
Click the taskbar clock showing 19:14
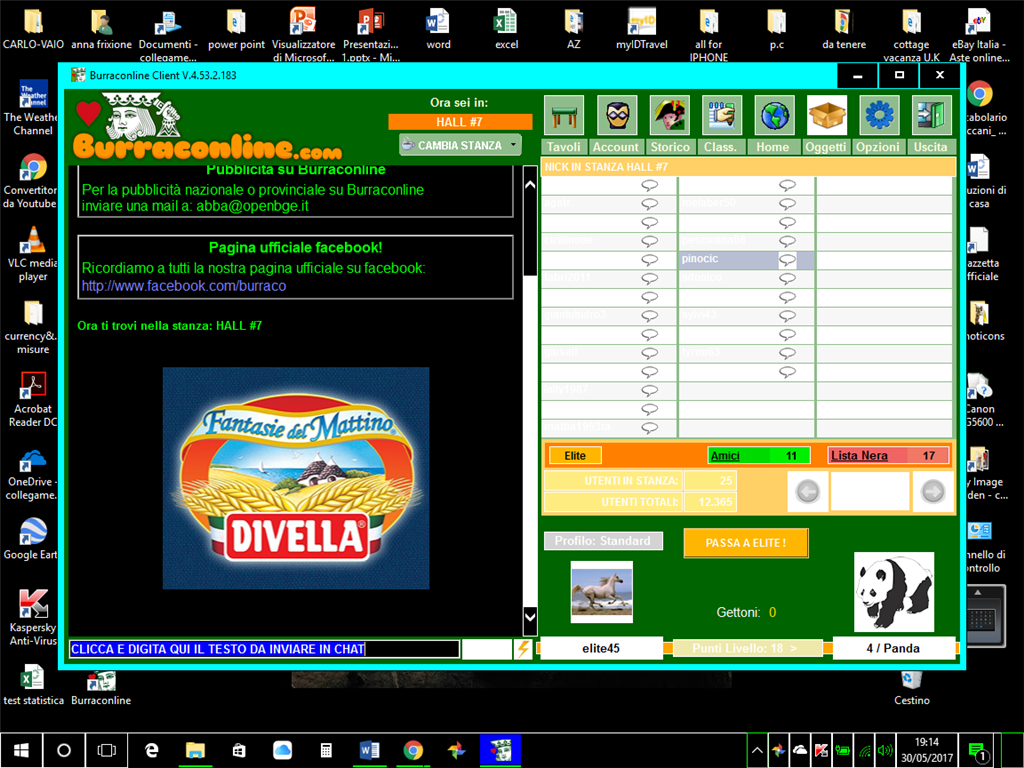click(927, 750)
